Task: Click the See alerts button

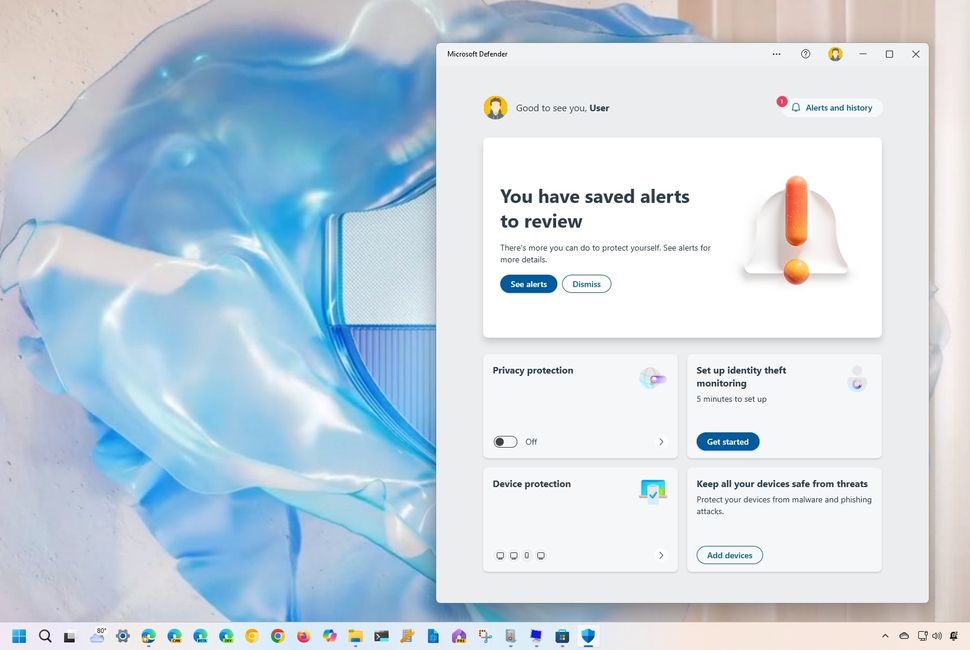Action: click(528, 284)
